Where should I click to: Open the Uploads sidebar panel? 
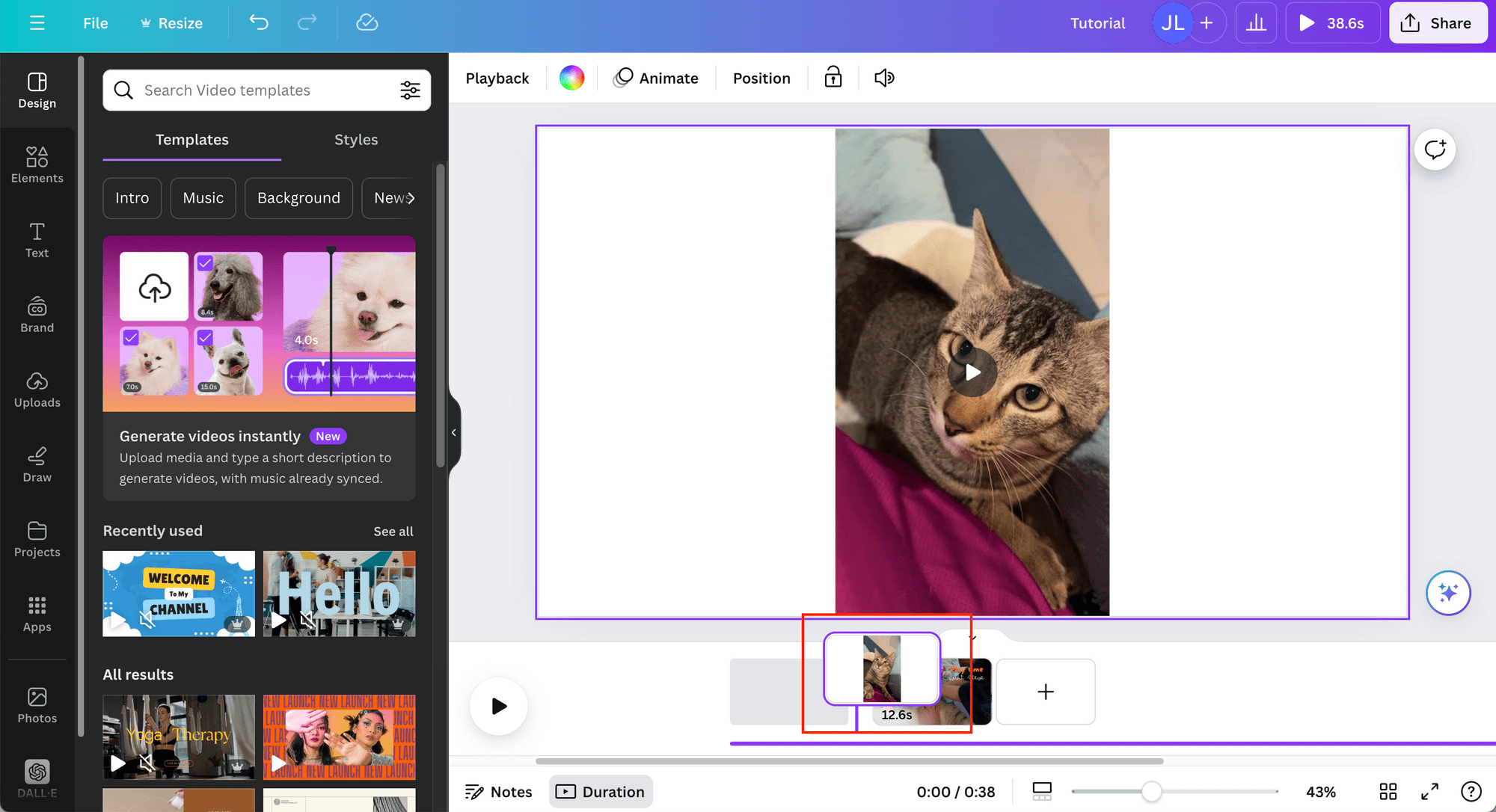click(x=37, y=390)
